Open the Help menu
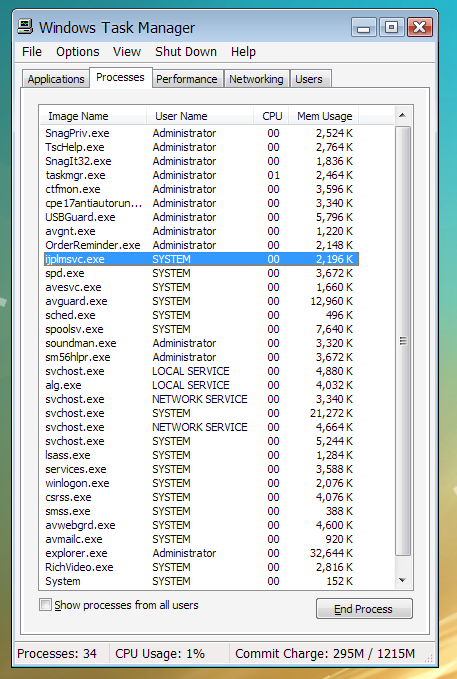This screenshot has width=457, height=679. (243, 52)
